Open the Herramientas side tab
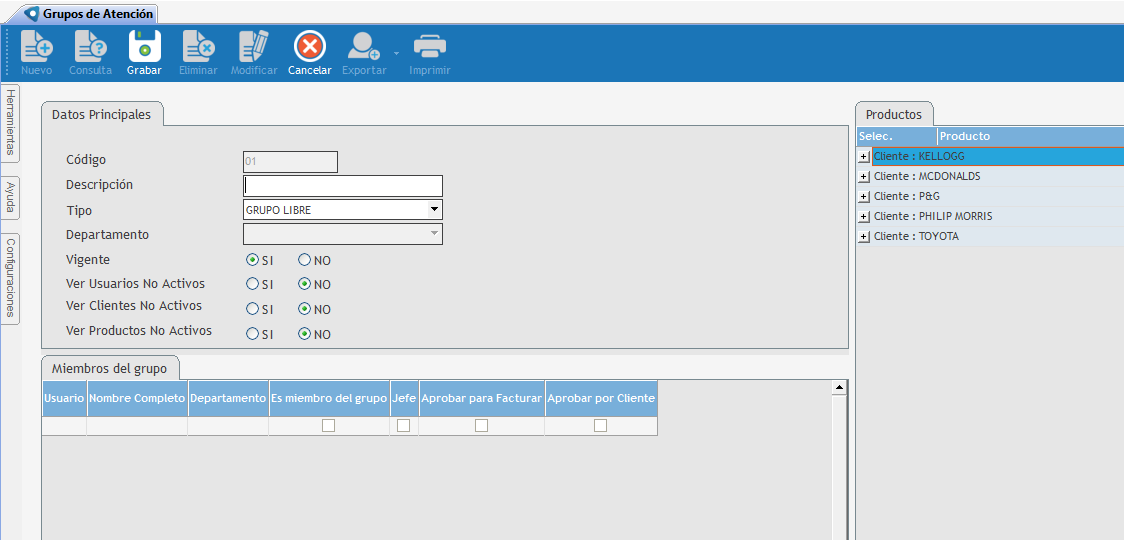The image size is (1124, 540). (10, 123)
